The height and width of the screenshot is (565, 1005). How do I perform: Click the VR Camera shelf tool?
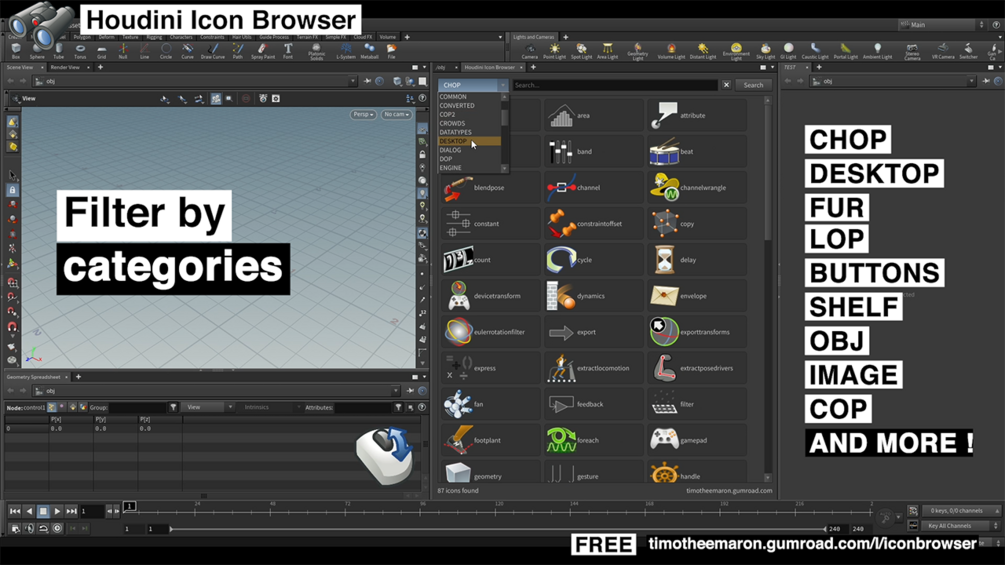point(942,52)
